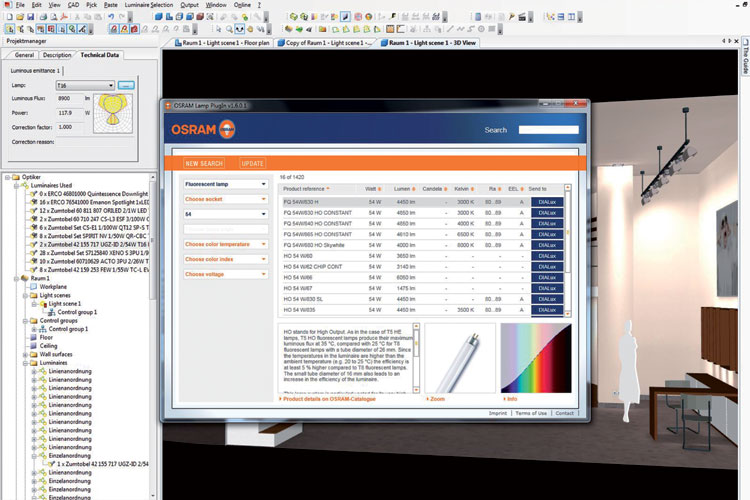Click the clapperboard video icon
Screen dimensions: 750x500
tap(522, 17)
